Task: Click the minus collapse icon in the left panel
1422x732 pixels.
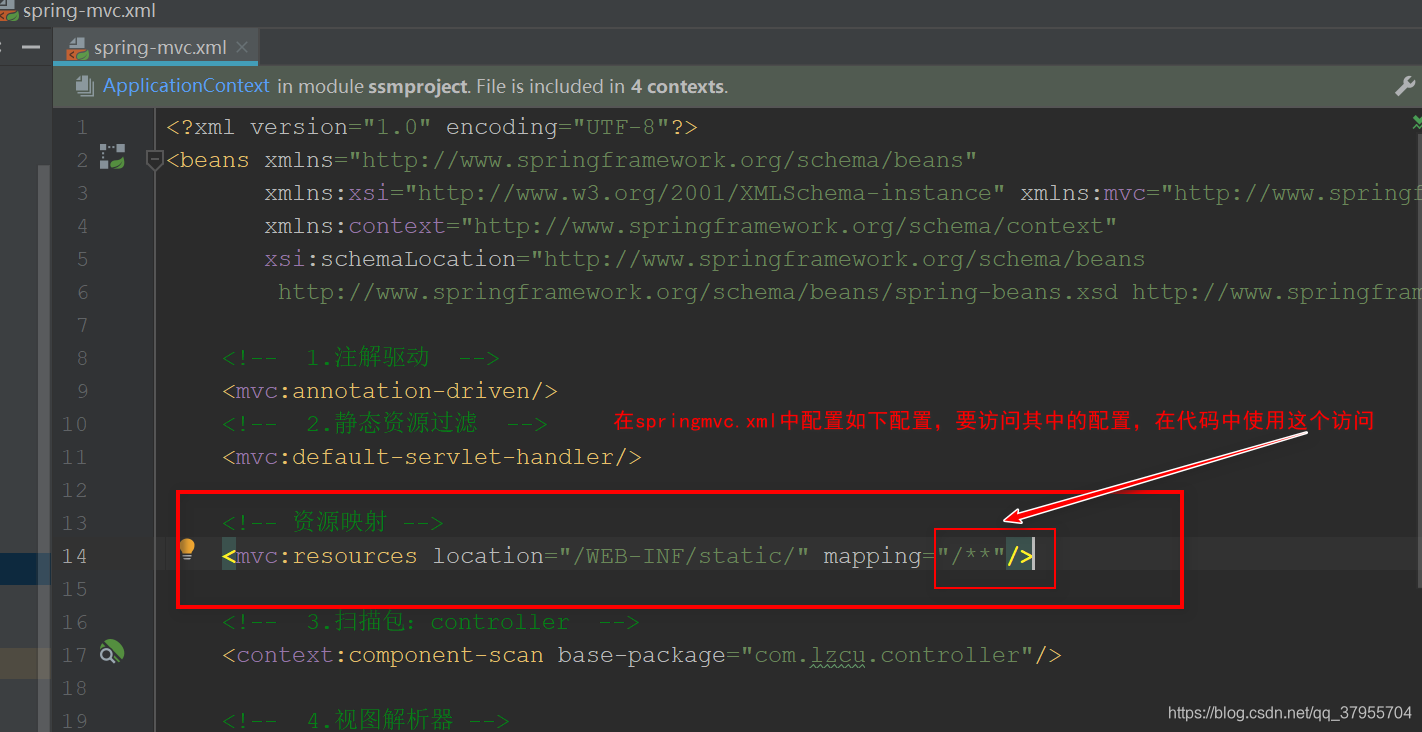Action: coord(30,47)
